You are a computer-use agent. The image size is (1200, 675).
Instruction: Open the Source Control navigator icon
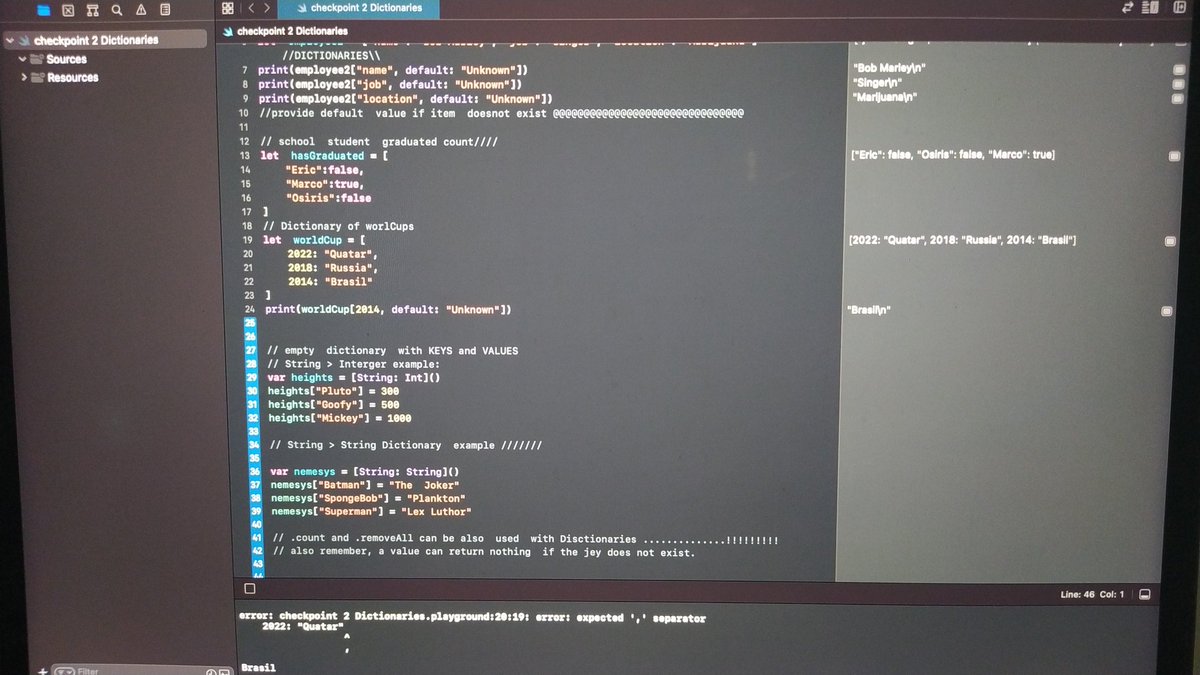(x=67, y=9)
